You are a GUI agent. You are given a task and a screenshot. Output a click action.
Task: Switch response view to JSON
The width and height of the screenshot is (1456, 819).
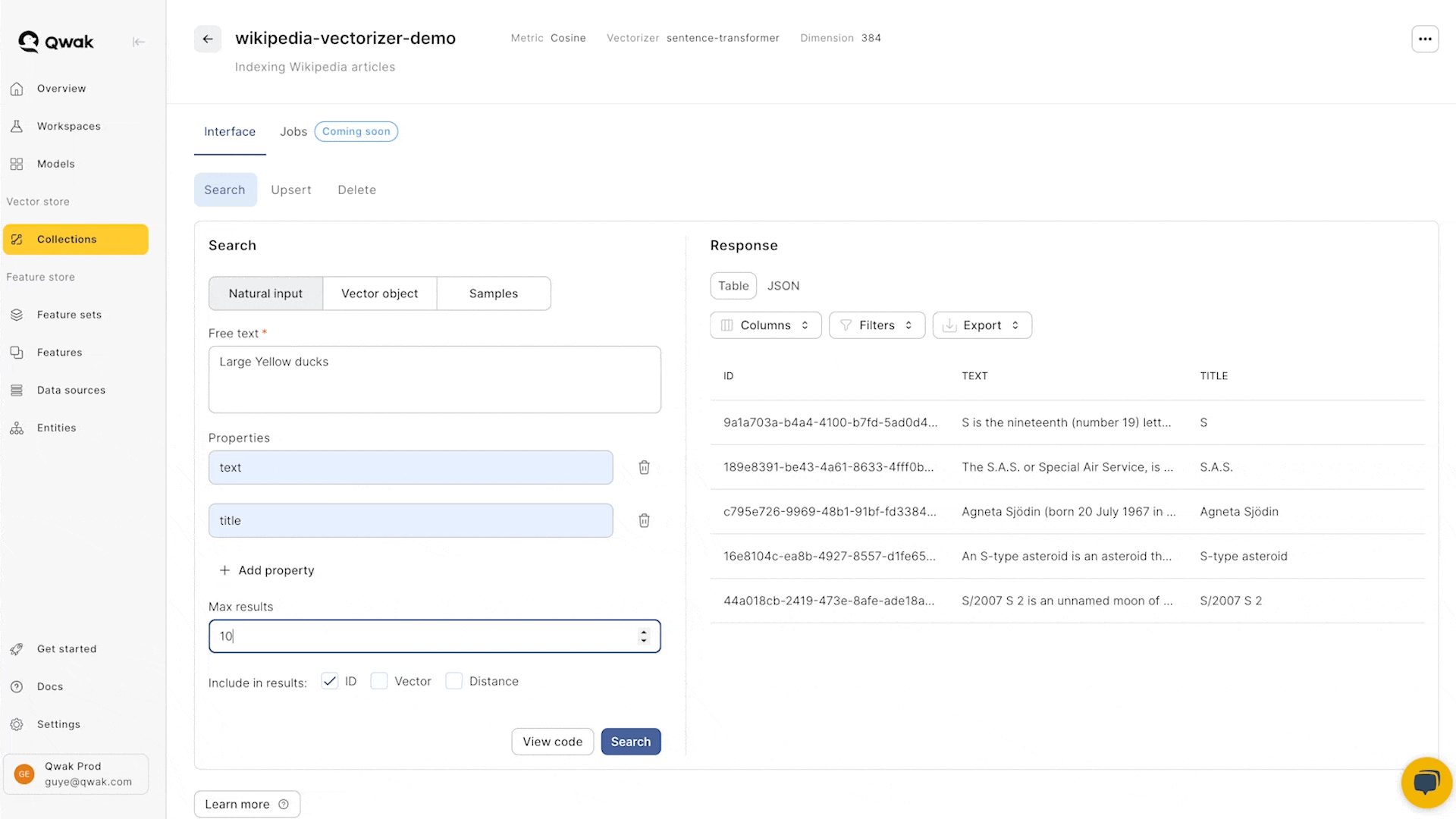(783, 286)
